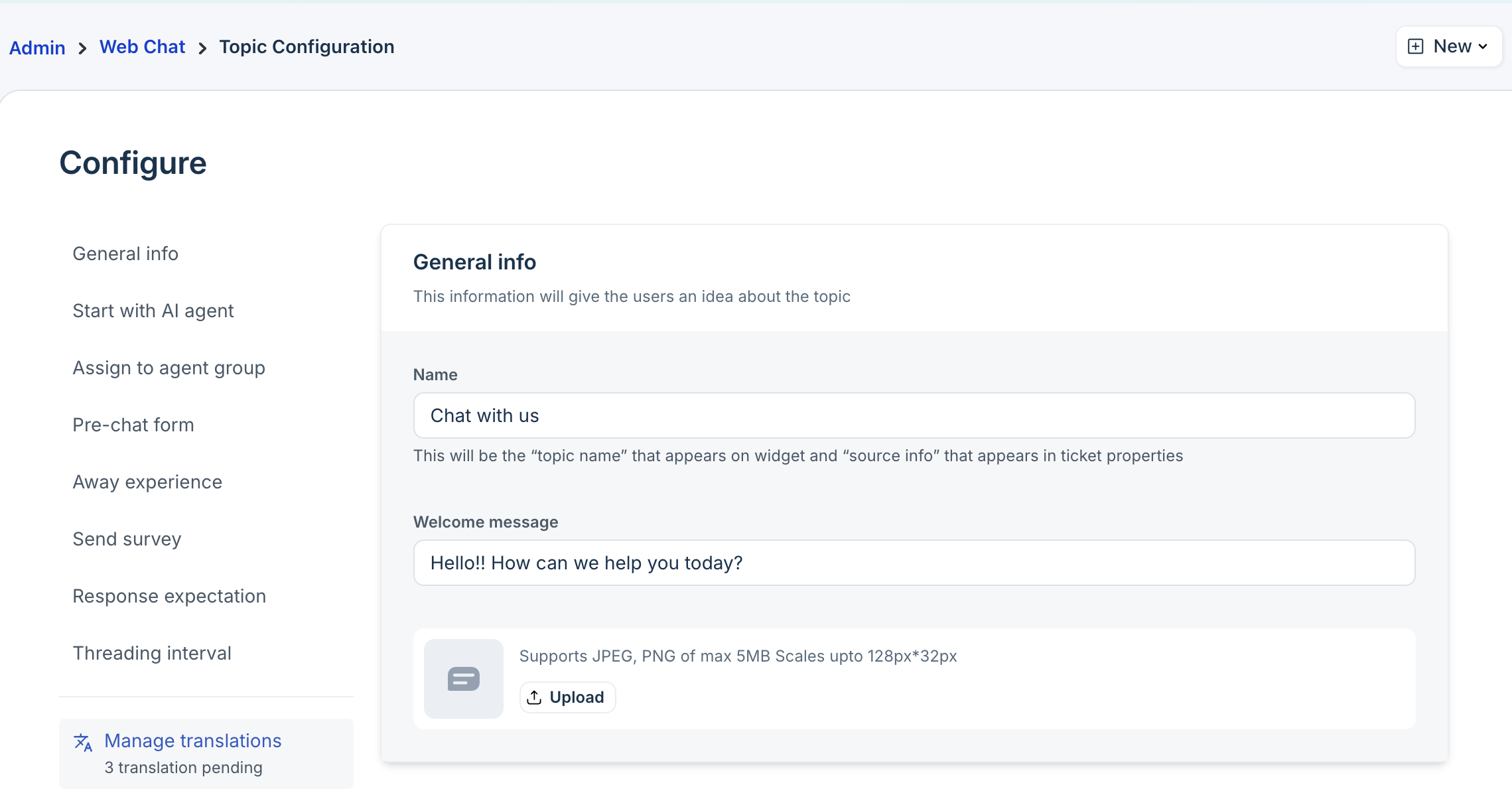Go to Web Chat breadcrumb link
Viewport: 1512px width, 793px height.
[x=142, y=47]
